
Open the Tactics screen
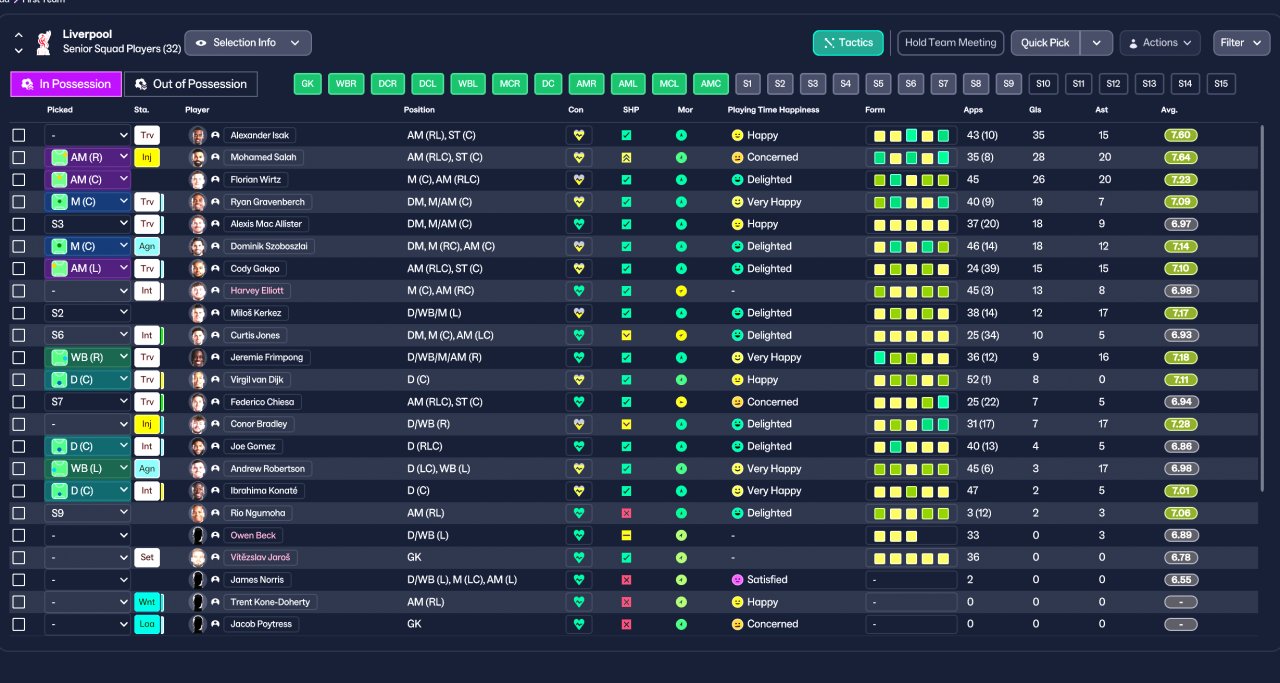point(848,43)
